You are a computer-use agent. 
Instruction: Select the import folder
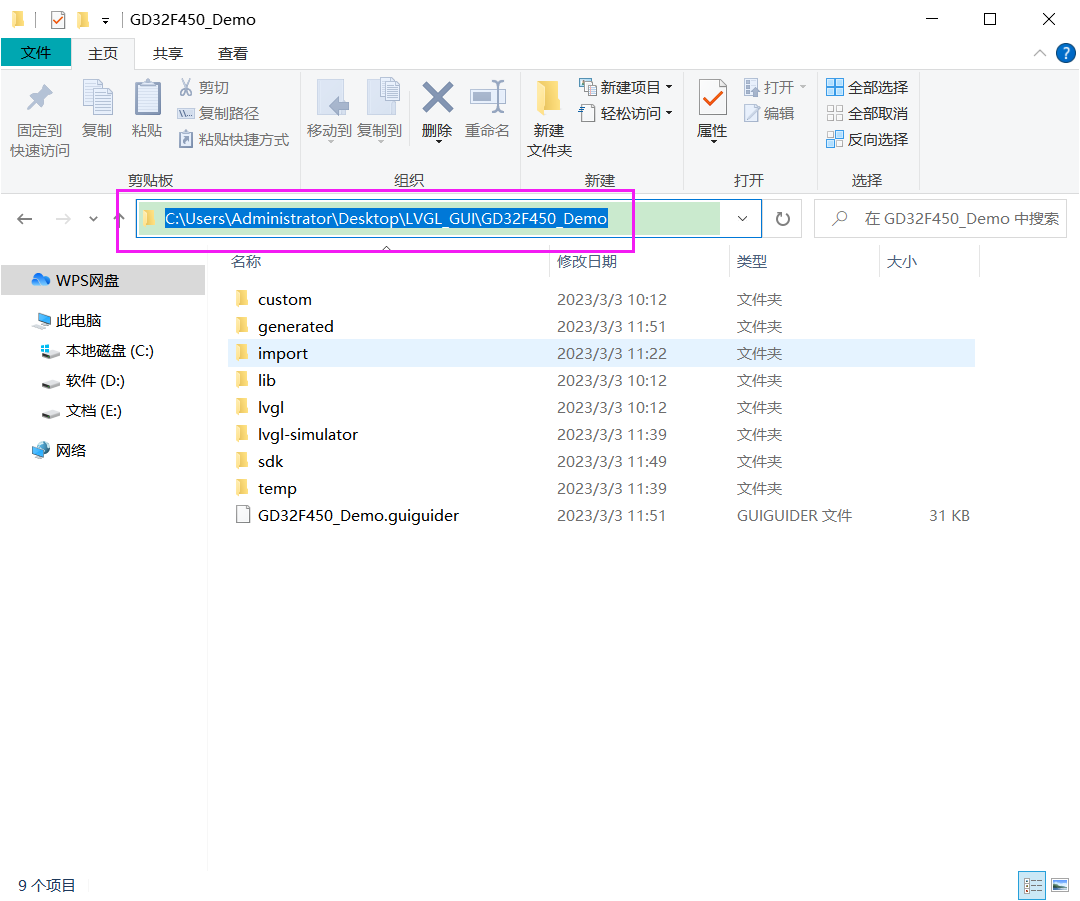point(601,353)
